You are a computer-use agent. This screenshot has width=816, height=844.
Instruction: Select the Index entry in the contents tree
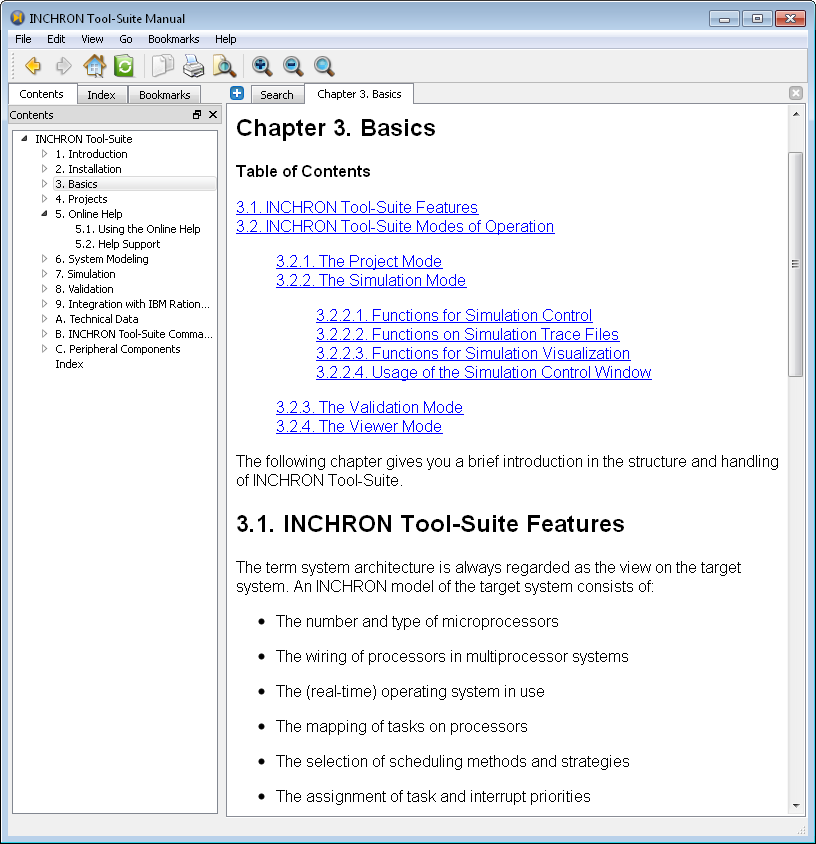coord(69,364)
